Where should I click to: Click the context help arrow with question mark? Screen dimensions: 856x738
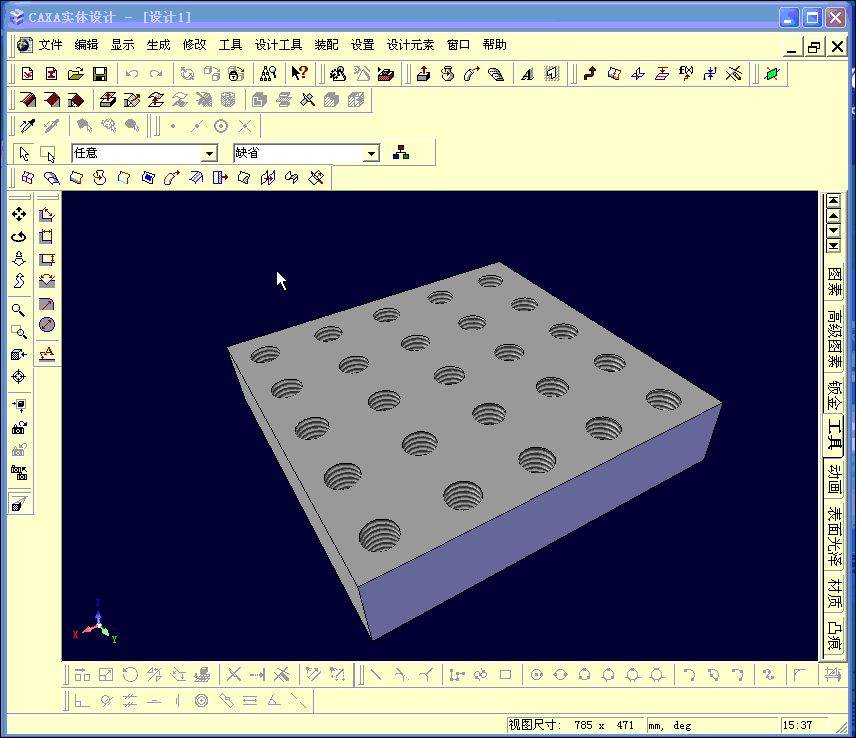point(300,73)
